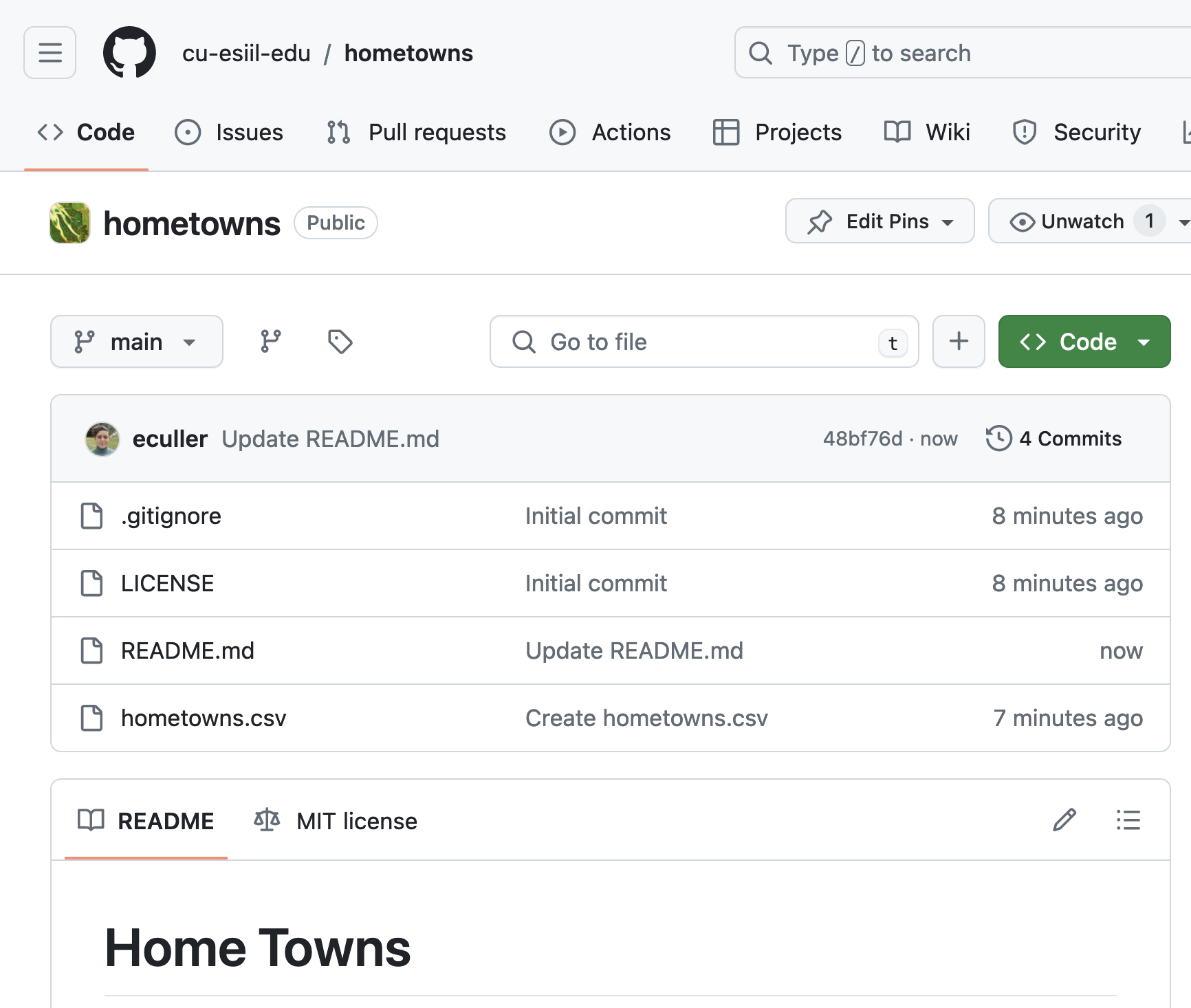Screen dimensions: 1191x1008
Task: Switch to the Code tab
Action: point(86,132)
